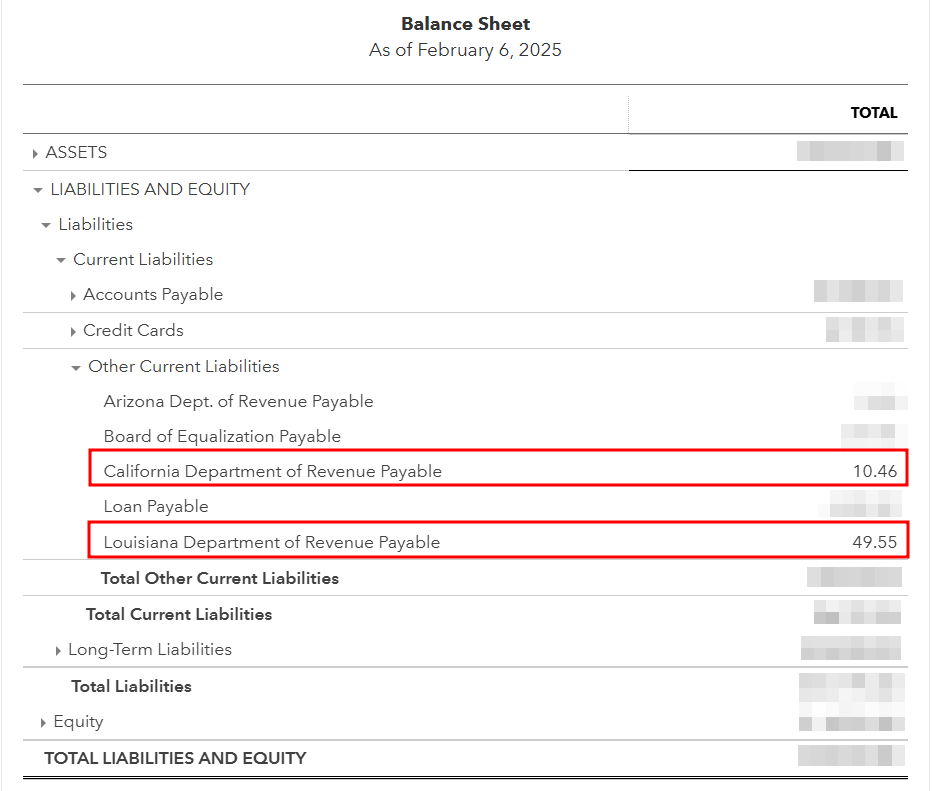
Task: Click the Total Other Current Liabilities row
Action: click(219, 578)
